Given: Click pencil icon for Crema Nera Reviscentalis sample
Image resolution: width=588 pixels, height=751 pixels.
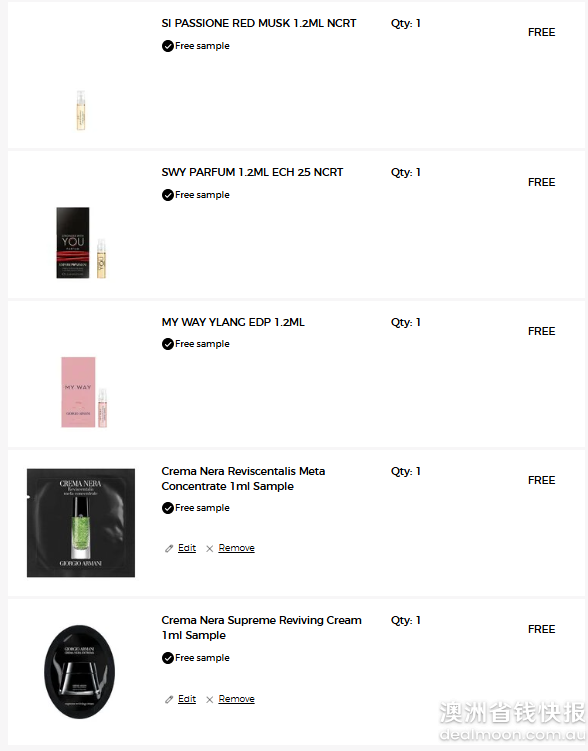Looking at the screenshot, I should point(169,548).
